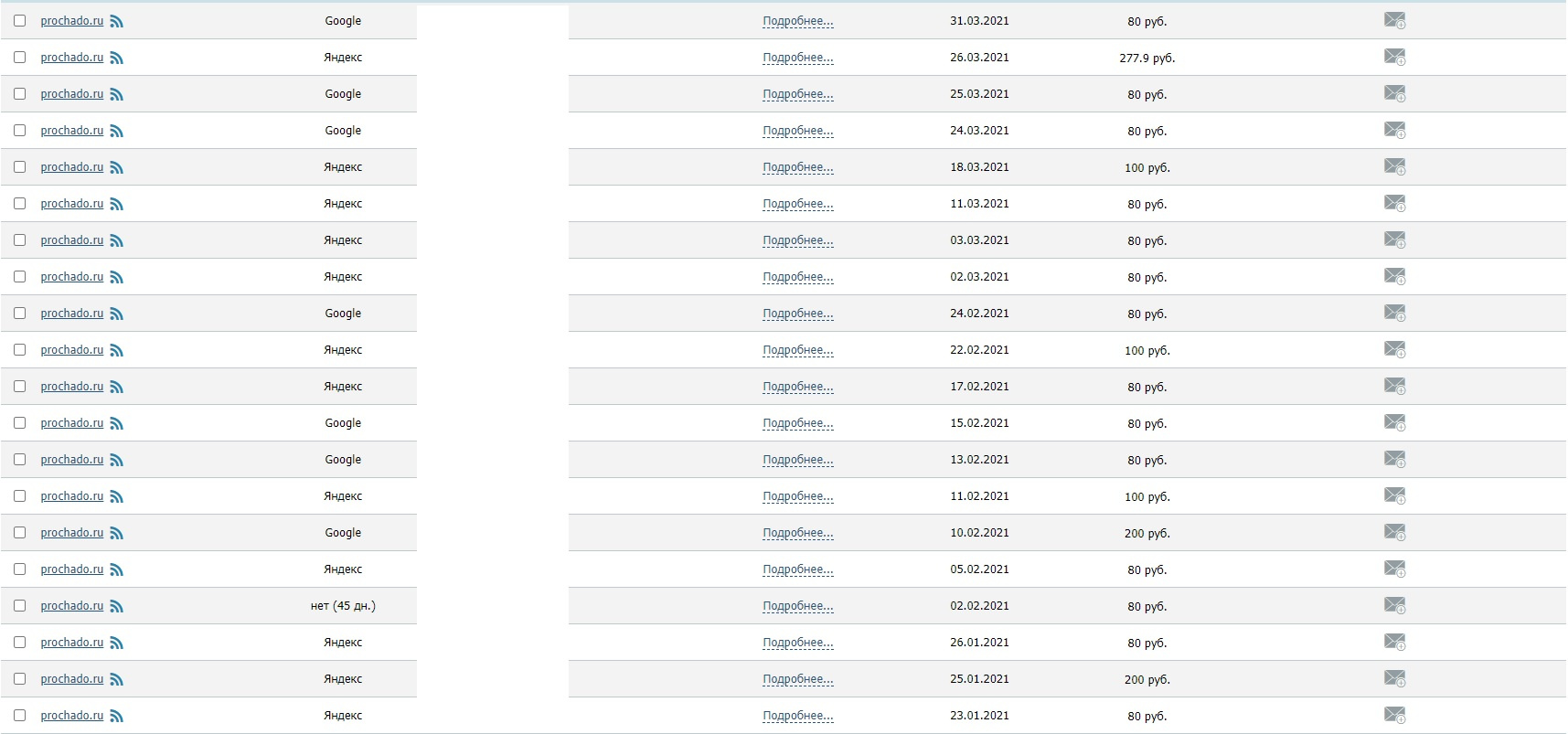Viewport: 1568px width, 734px height.
Task: Send message via envelope in 02.03.2021 row
Action: [1394, 276]
